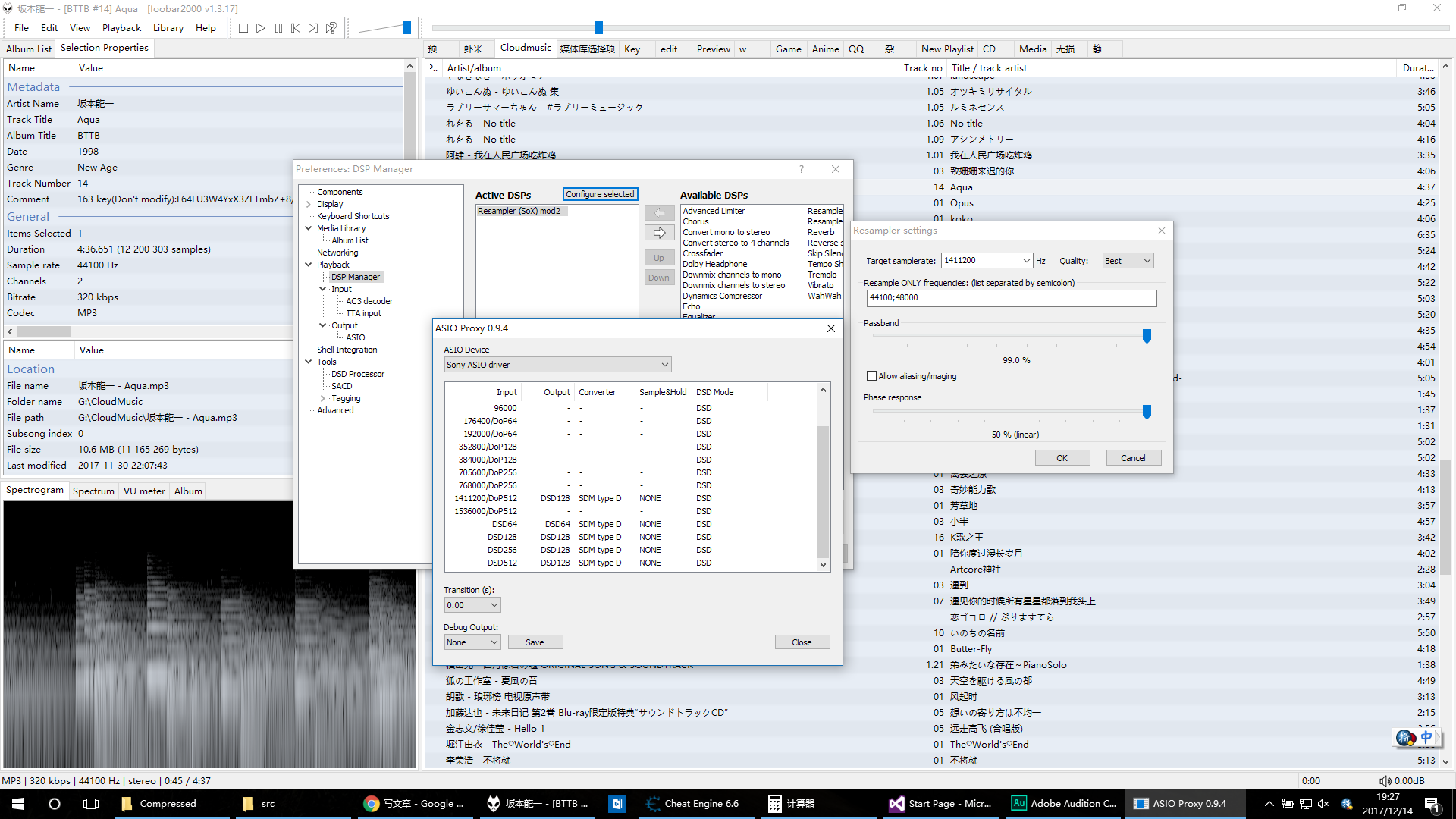The image size is (1456, 819).
Task: Open the Playback menu
Action: (121, 28)
